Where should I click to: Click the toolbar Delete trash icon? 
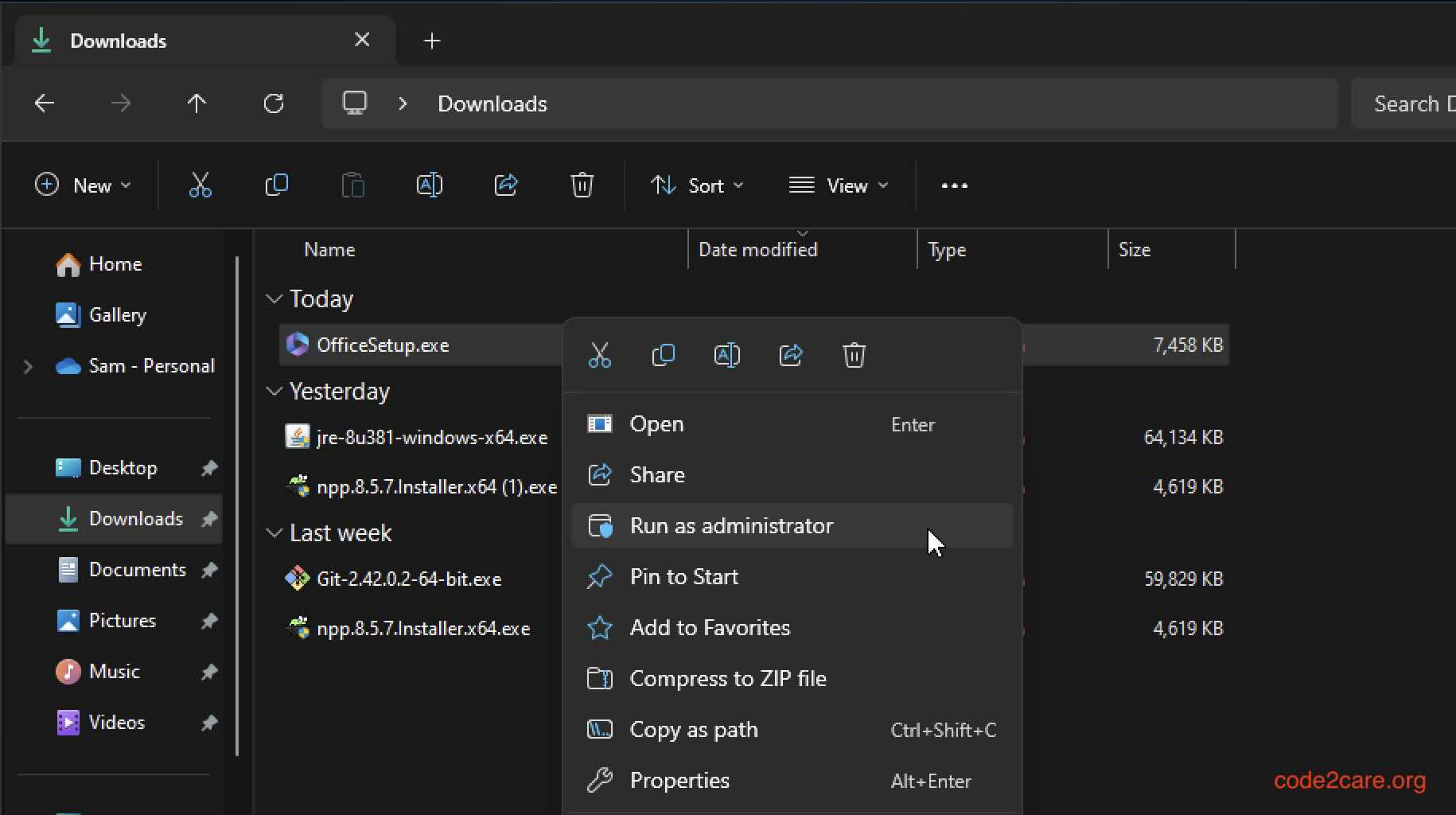click(582, 185)
